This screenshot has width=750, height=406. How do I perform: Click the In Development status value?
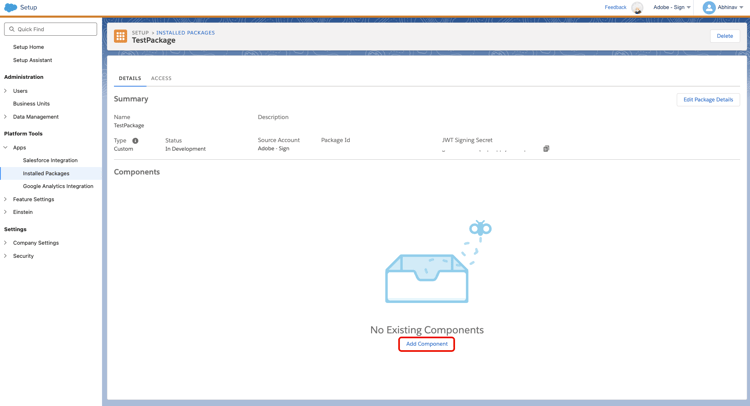[186, 149]
